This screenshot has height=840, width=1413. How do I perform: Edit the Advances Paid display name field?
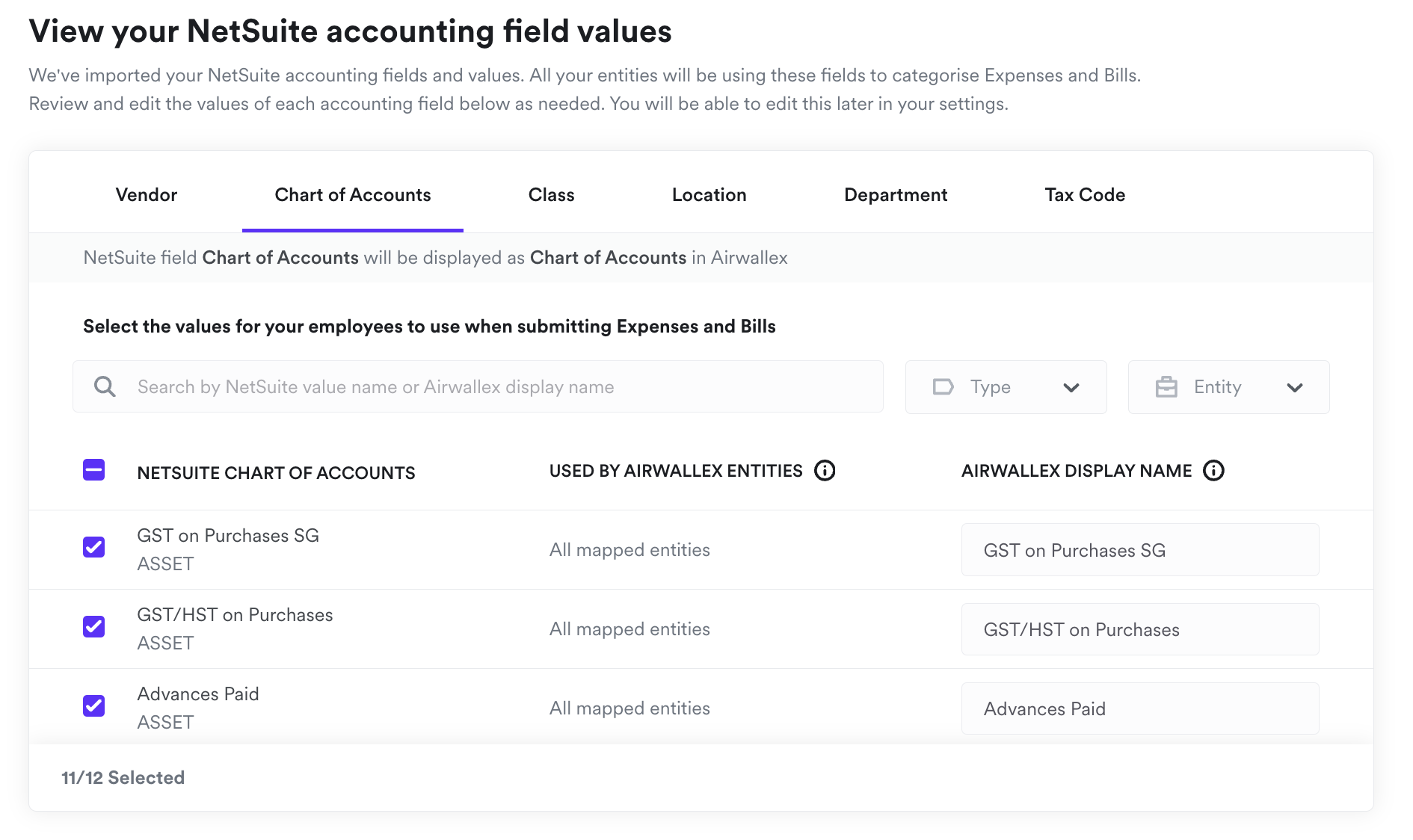pos(1139,709)
